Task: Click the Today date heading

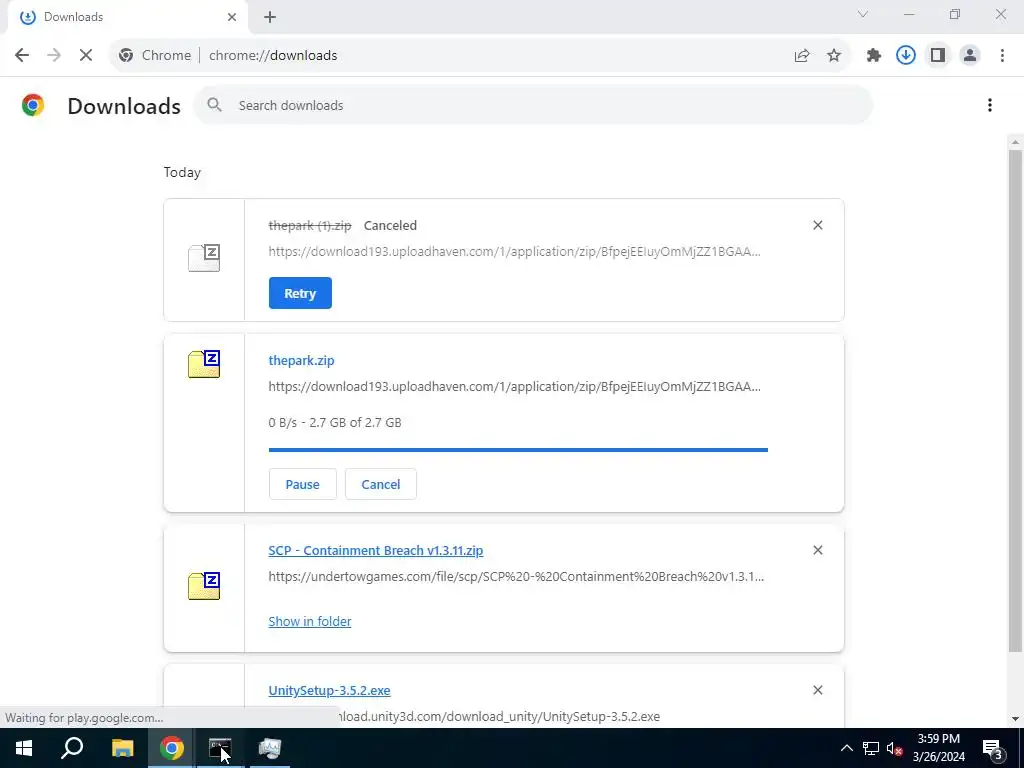Action: click(182, 172)
